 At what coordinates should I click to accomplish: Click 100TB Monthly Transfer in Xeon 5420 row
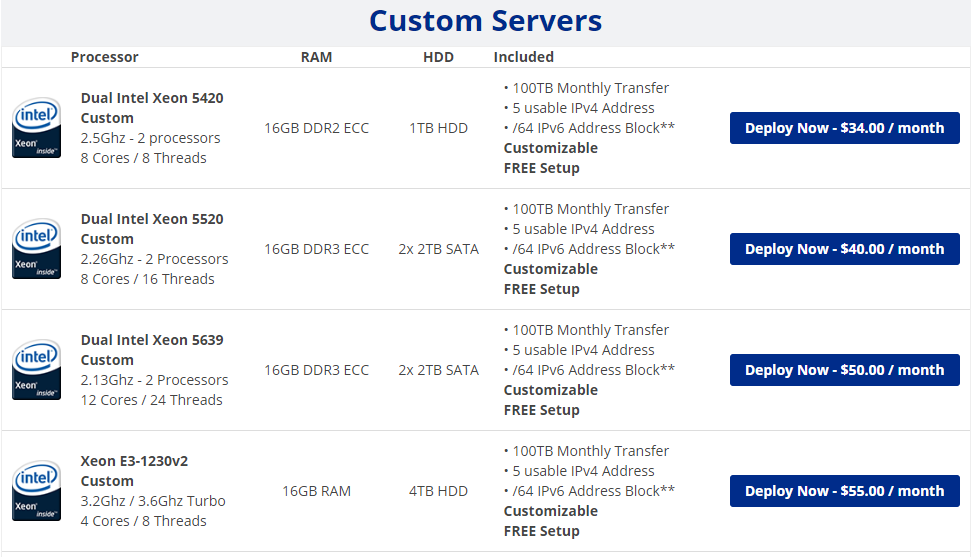tap(591, 88)
